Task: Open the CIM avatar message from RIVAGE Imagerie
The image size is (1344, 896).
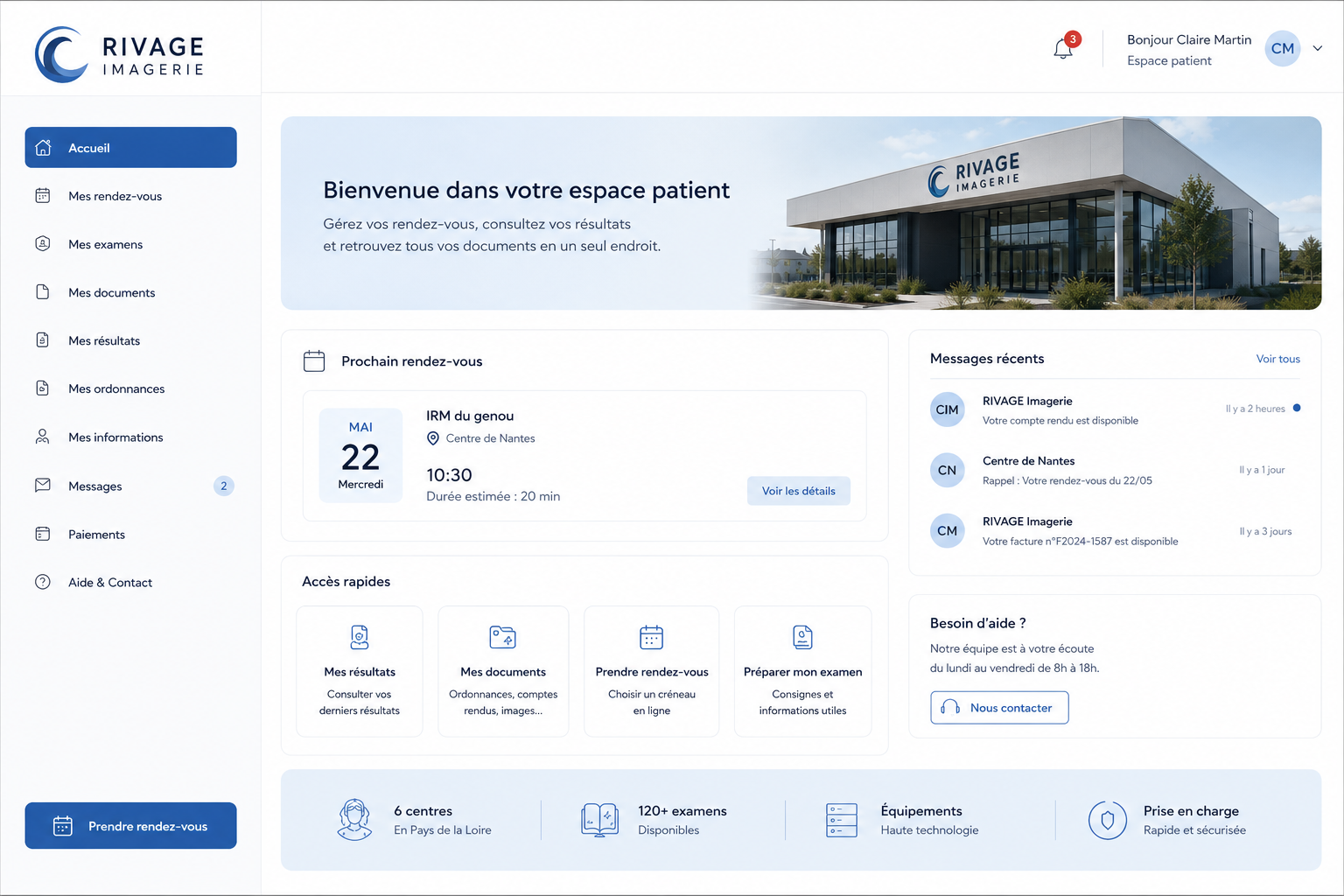Action: coord(1115,409)
